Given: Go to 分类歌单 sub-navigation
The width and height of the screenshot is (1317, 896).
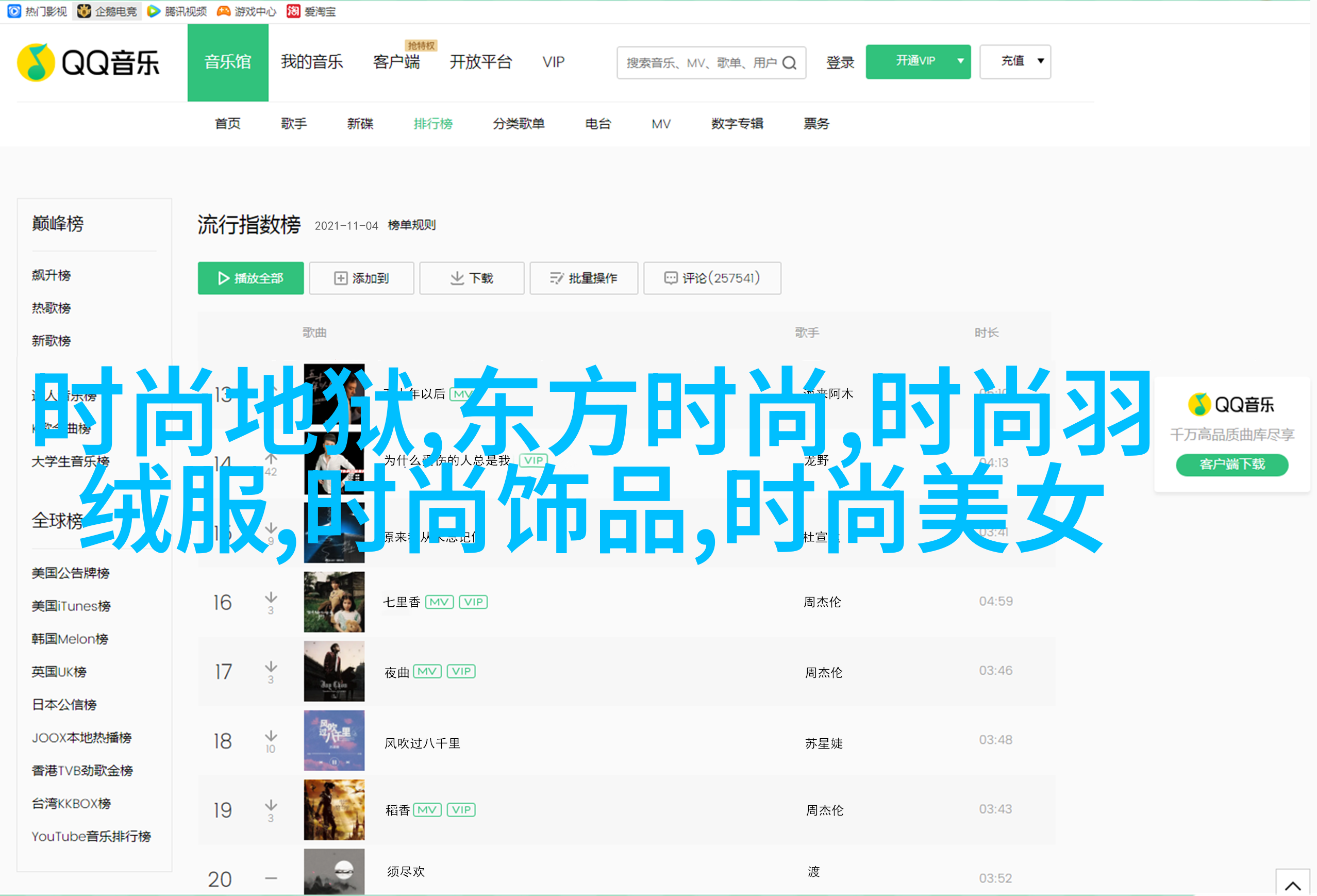Looking at the screenshot, I should coord(519,124).
